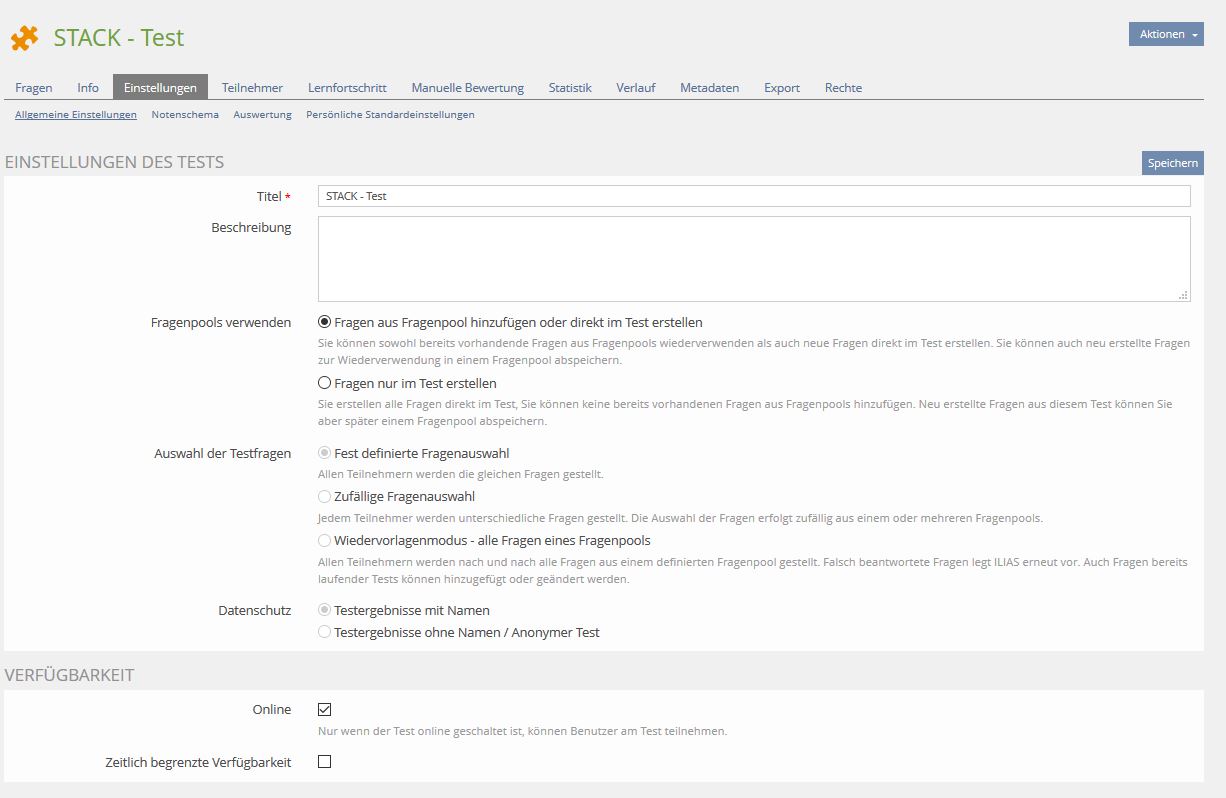This screenshot has height=798, width=1226.
Task: Select 'Fragen nur im Test erstellen' option
Action: click(x=324, y=383)
